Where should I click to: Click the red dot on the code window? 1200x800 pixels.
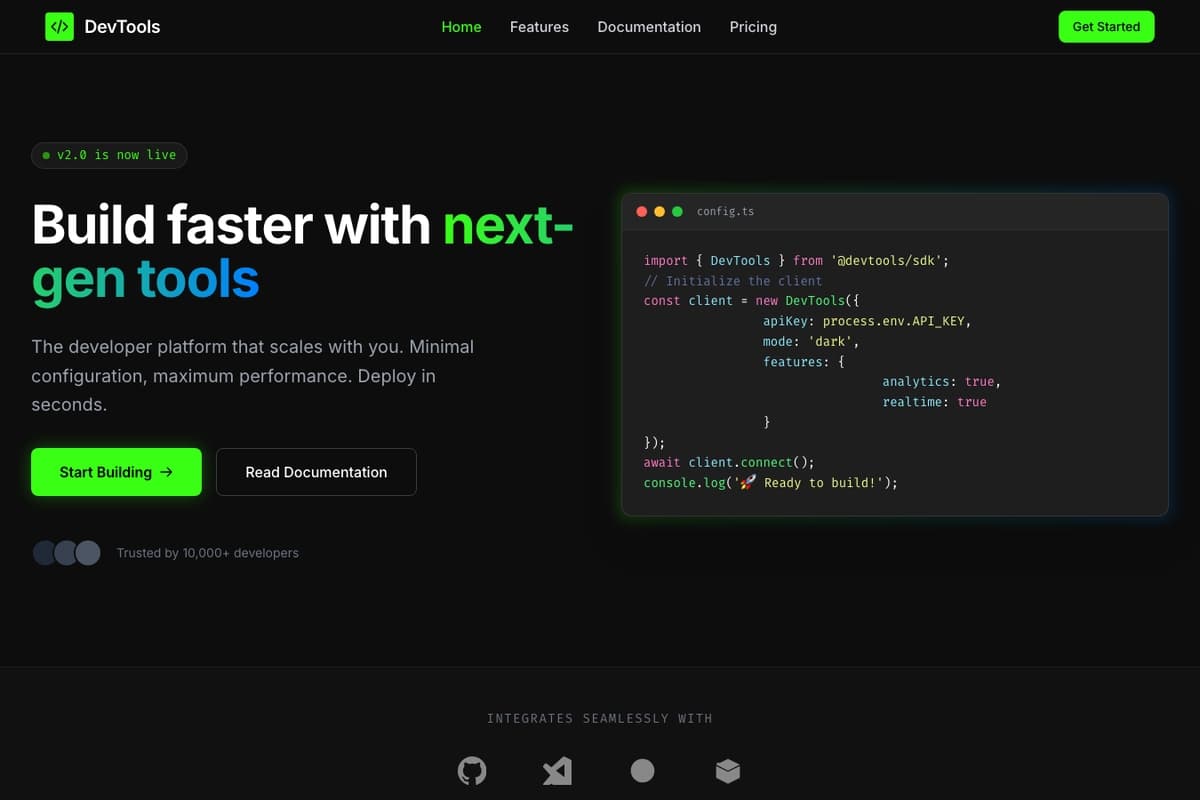click(x=641, y=211)
